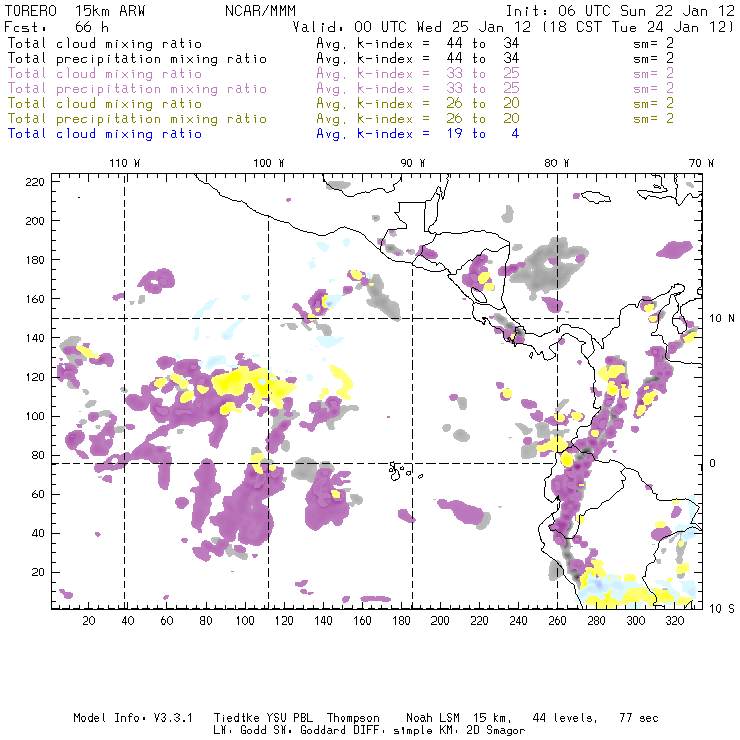Screen dimensions: 740x740
Task: Select the purple 'Total precipitation mixing ratio' legend entry
Action: [x=137, y=89]
